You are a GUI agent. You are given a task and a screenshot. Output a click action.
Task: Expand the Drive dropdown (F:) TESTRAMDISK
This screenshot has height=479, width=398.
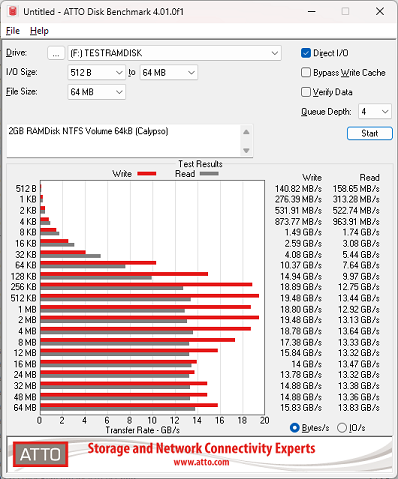(175, 53)
